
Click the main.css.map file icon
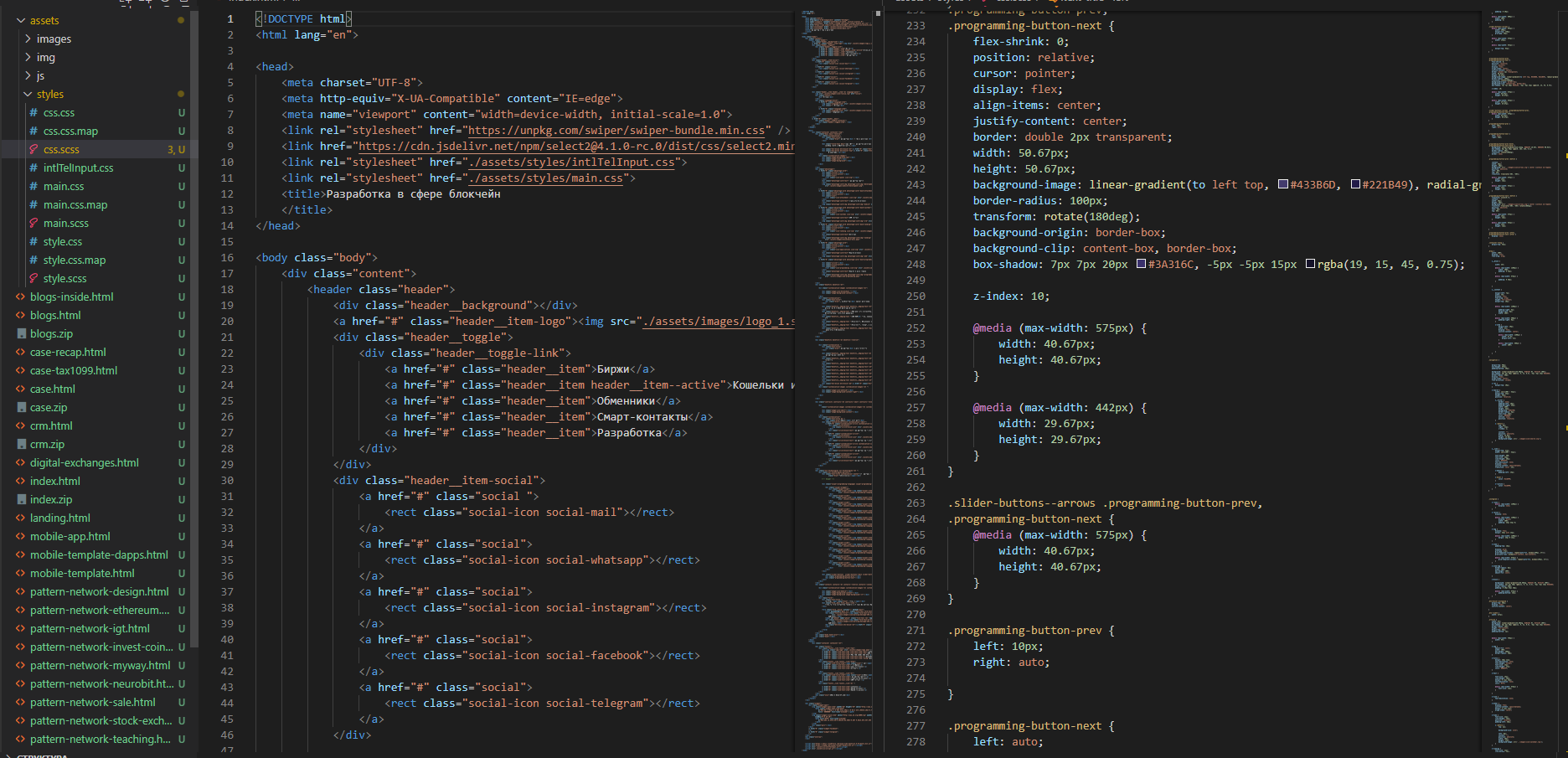tap(34, 204)
